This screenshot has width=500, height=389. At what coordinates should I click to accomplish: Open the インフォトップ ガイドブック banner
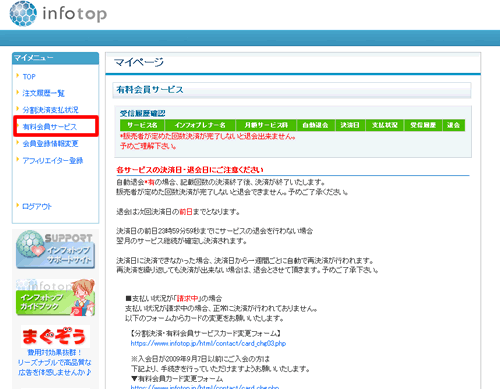[55, 298]
